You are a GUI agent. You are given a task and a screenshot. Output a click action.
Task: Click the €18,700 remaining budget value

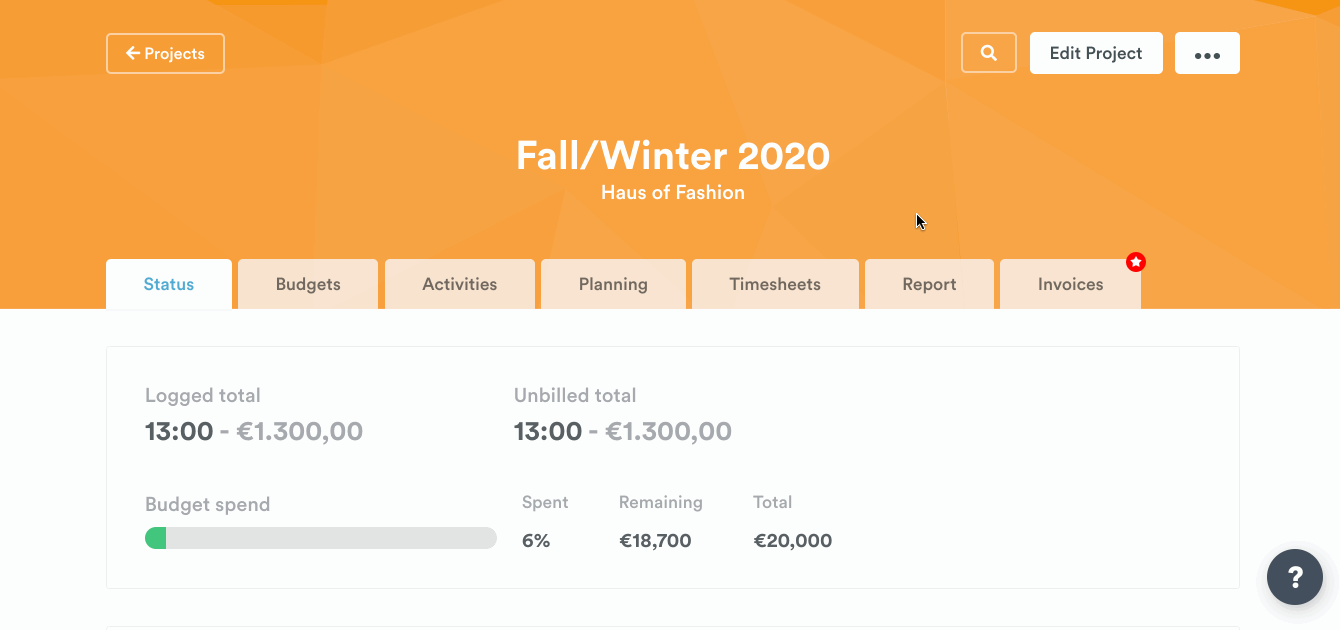coord(655,541)
